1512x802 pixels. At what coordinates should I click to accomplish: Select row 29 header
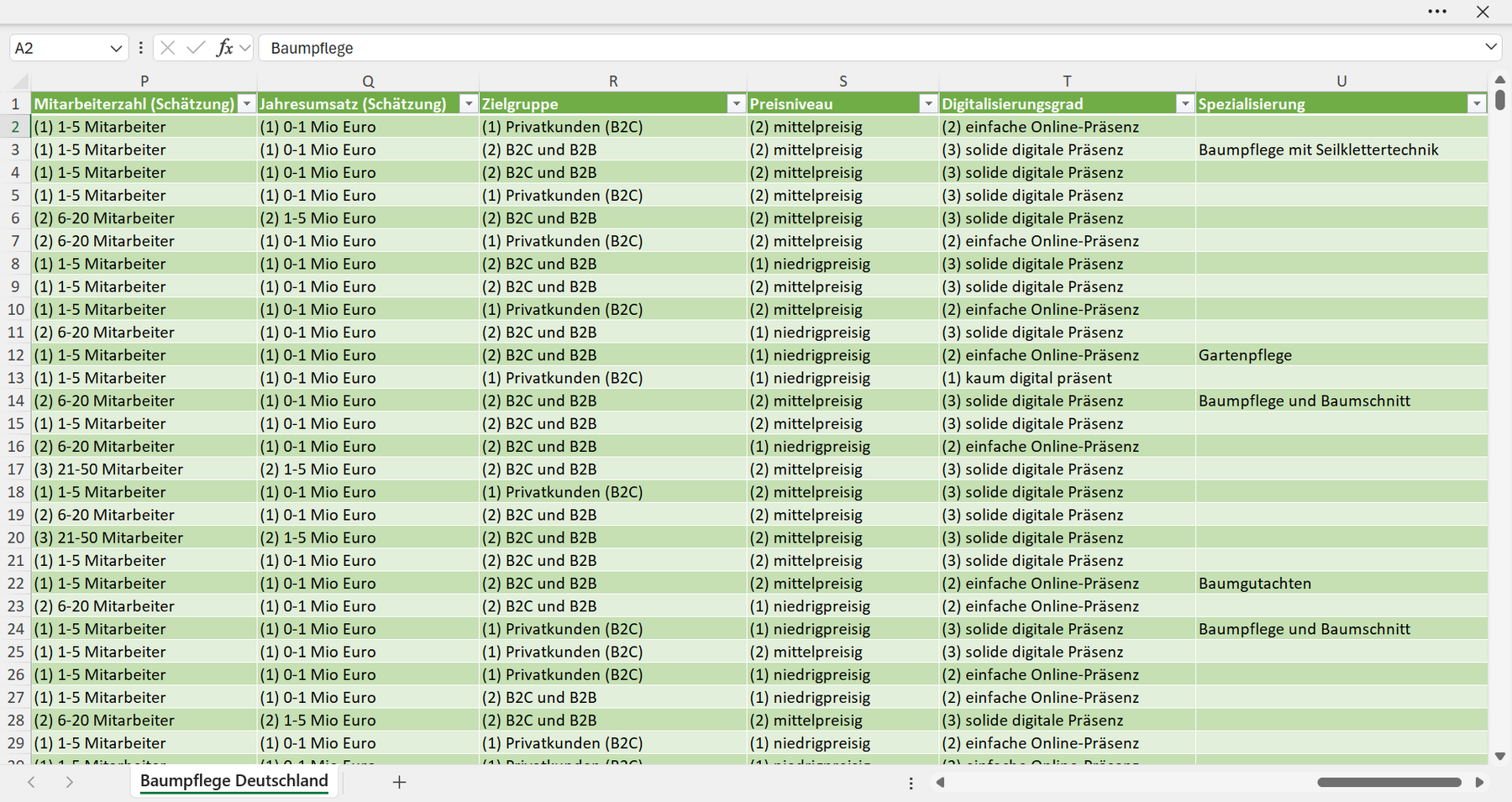[15, 743]
